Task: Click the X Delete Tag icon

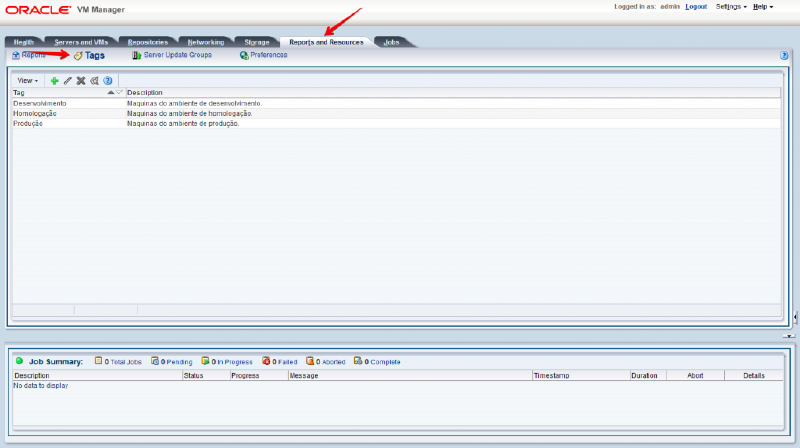Action: (81, 80)
